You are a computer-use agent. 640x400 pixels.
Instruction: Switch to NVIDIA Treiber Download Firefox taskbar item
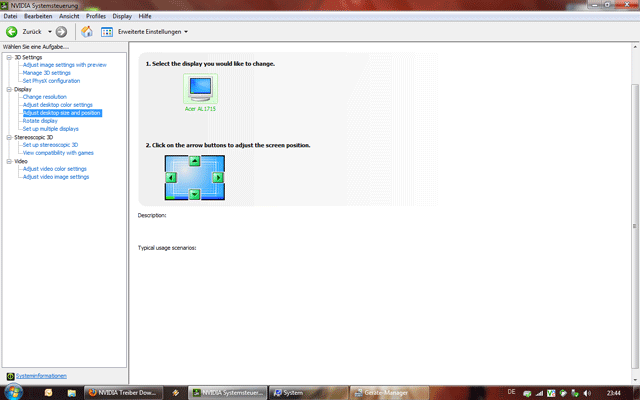pos(124,393)
